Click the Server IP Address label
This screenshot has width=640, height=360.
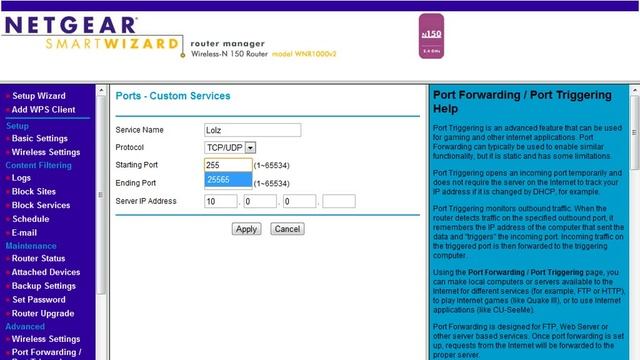point(146,201)
